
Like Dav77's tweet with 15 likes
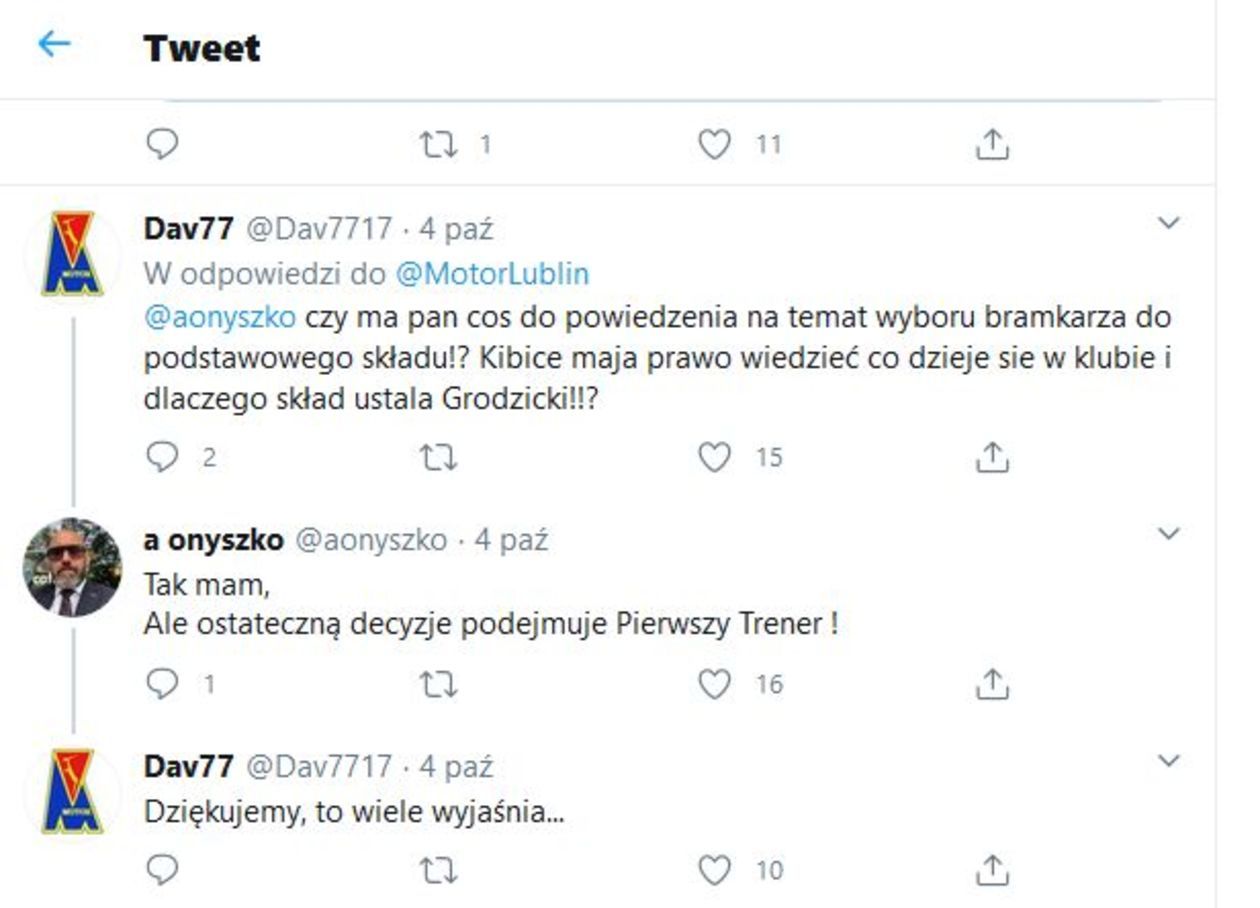click(714, 457)
